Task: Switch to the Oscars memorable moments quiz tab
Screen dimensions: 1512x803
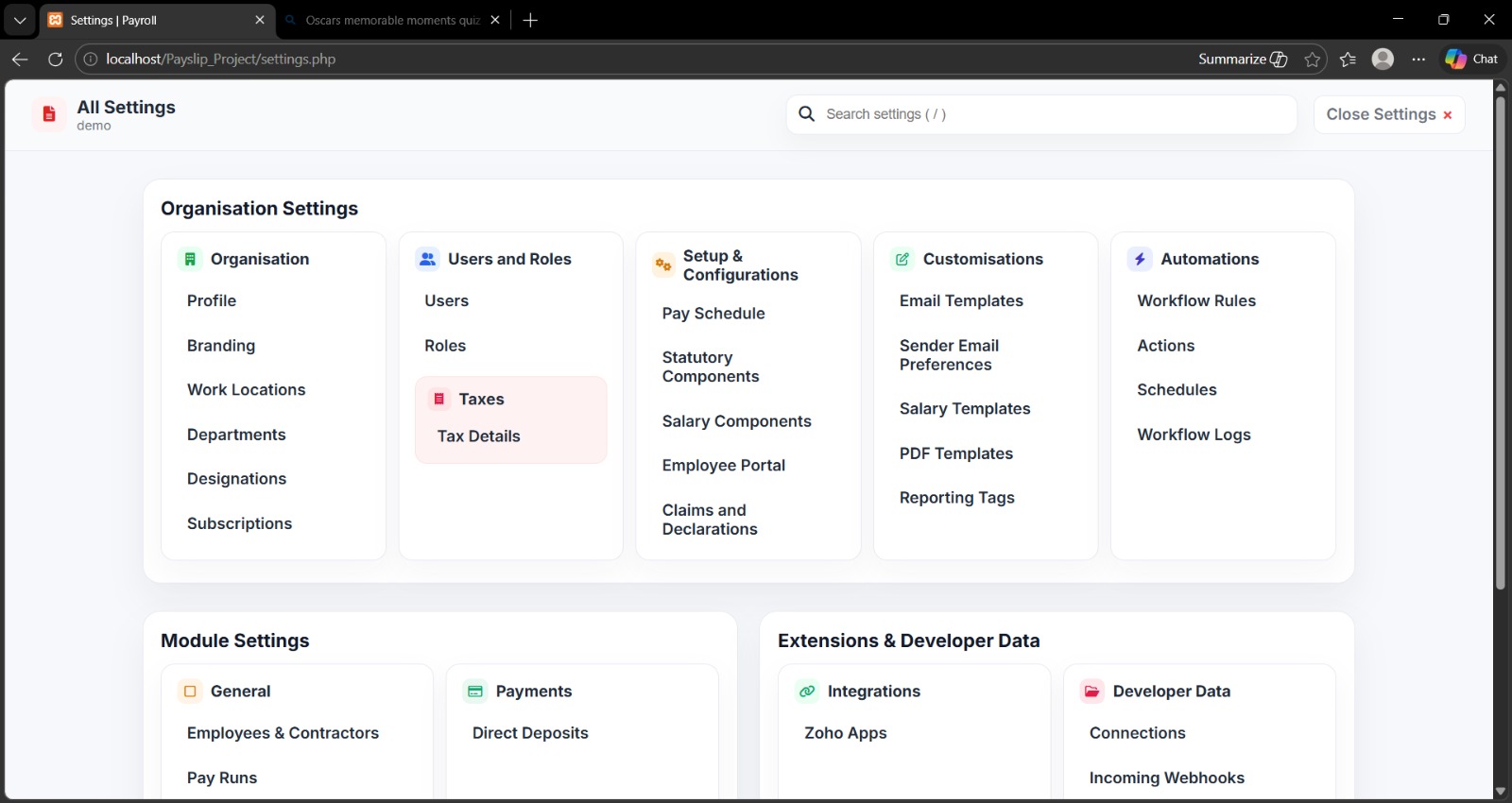Action: pos(391,20)
